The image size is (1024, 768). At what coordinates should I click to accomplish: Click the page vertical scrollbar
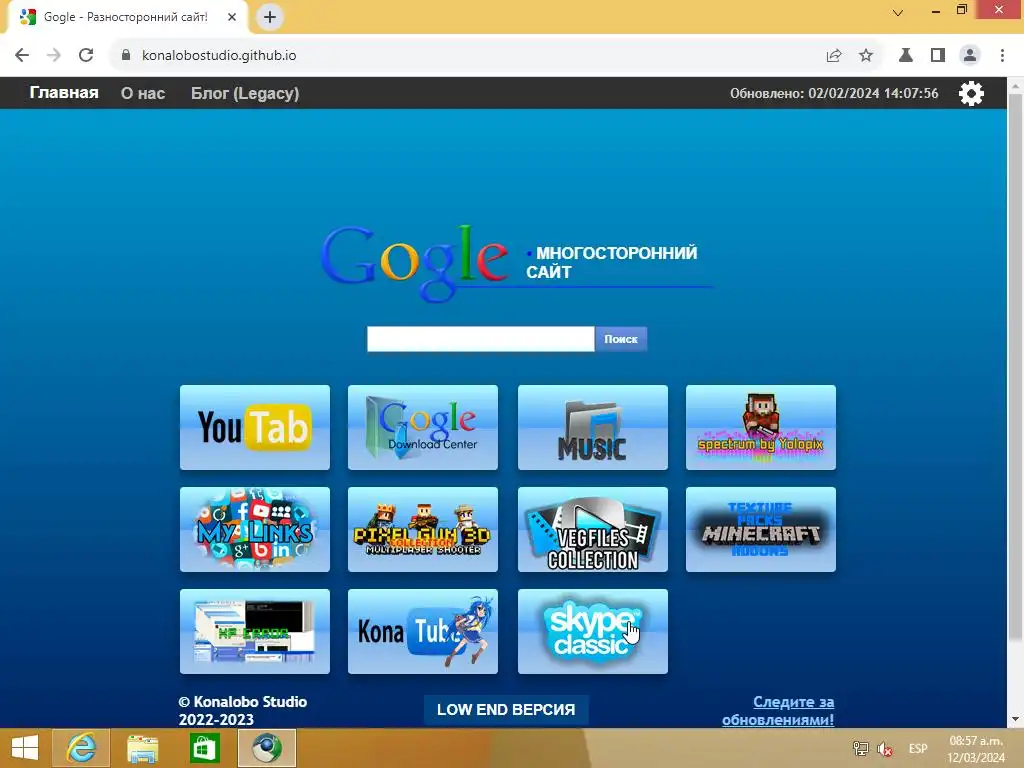[x=1015, y=366]
